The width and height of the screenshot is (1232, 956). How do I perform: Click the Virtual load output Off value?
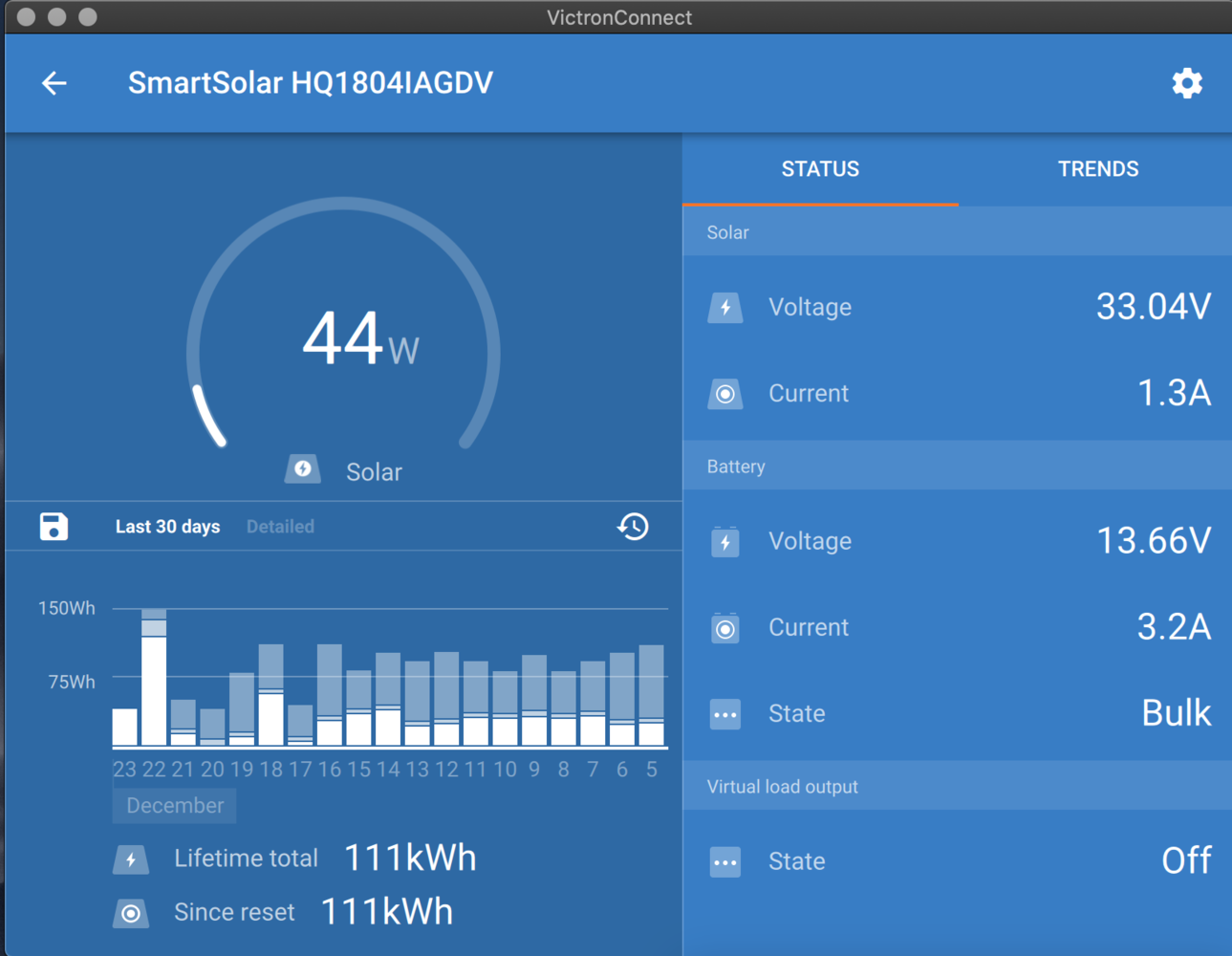1186,861
